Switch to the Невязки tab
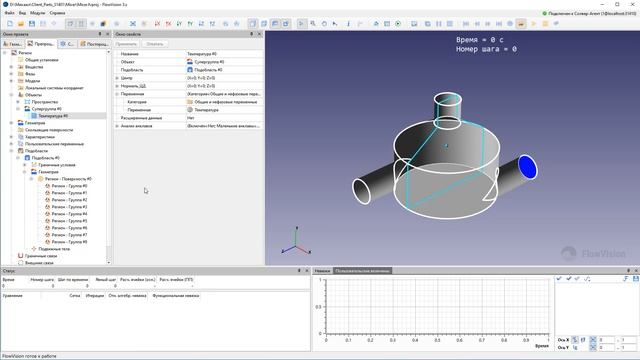Viewport: 640px width, 360px height. 322,271
